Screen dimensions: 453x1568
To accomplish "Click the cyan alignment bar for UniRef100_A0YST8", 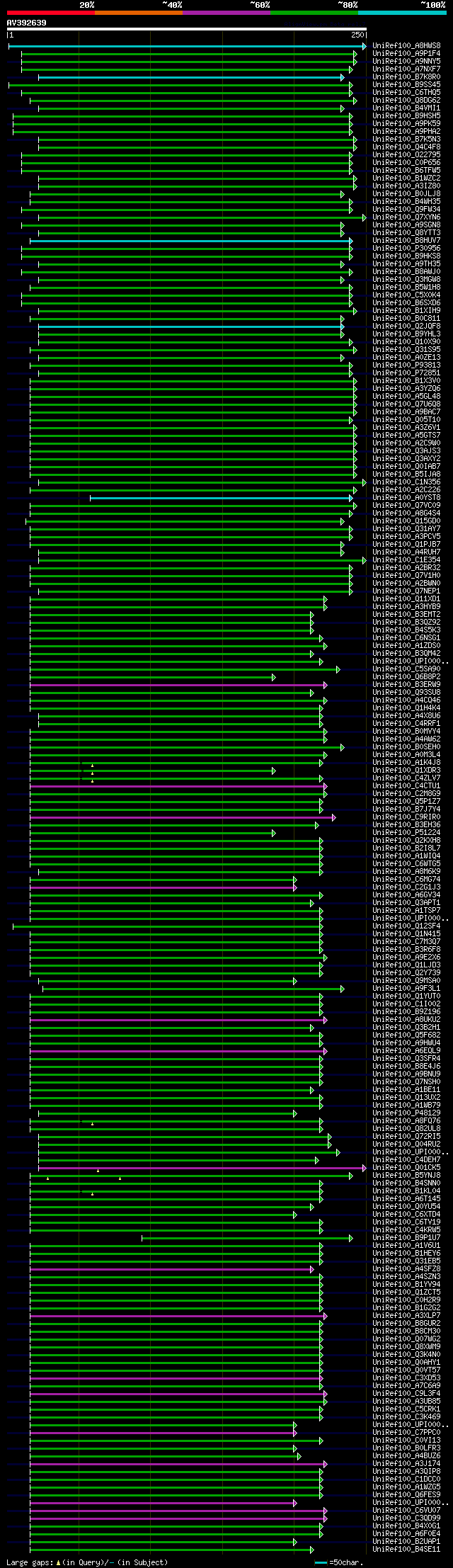I will pos(221,498).
